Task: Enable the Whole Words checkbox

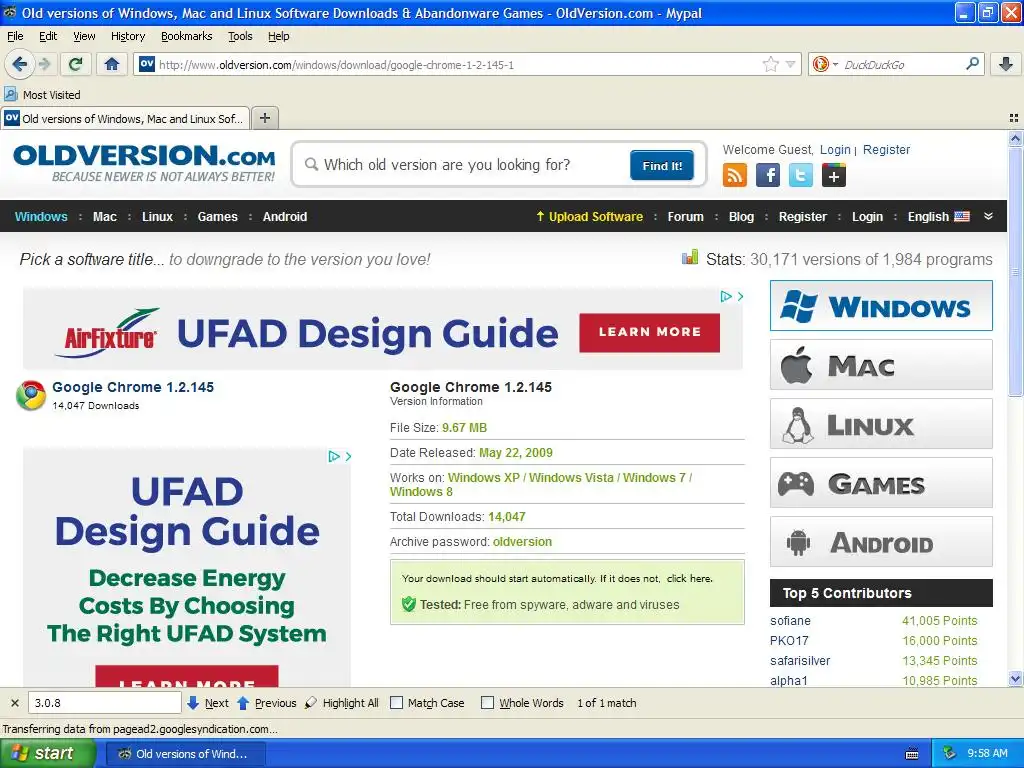Action: 487,703
